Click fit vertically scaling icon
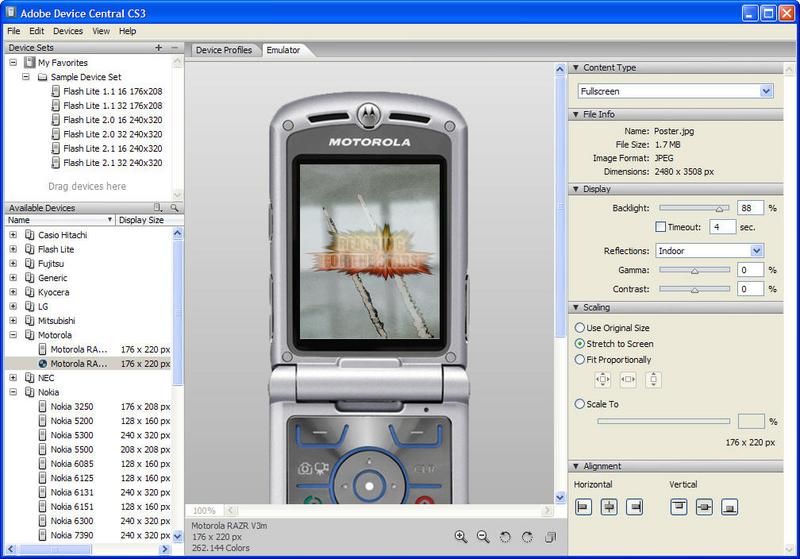800x559 pixels. 654,379
